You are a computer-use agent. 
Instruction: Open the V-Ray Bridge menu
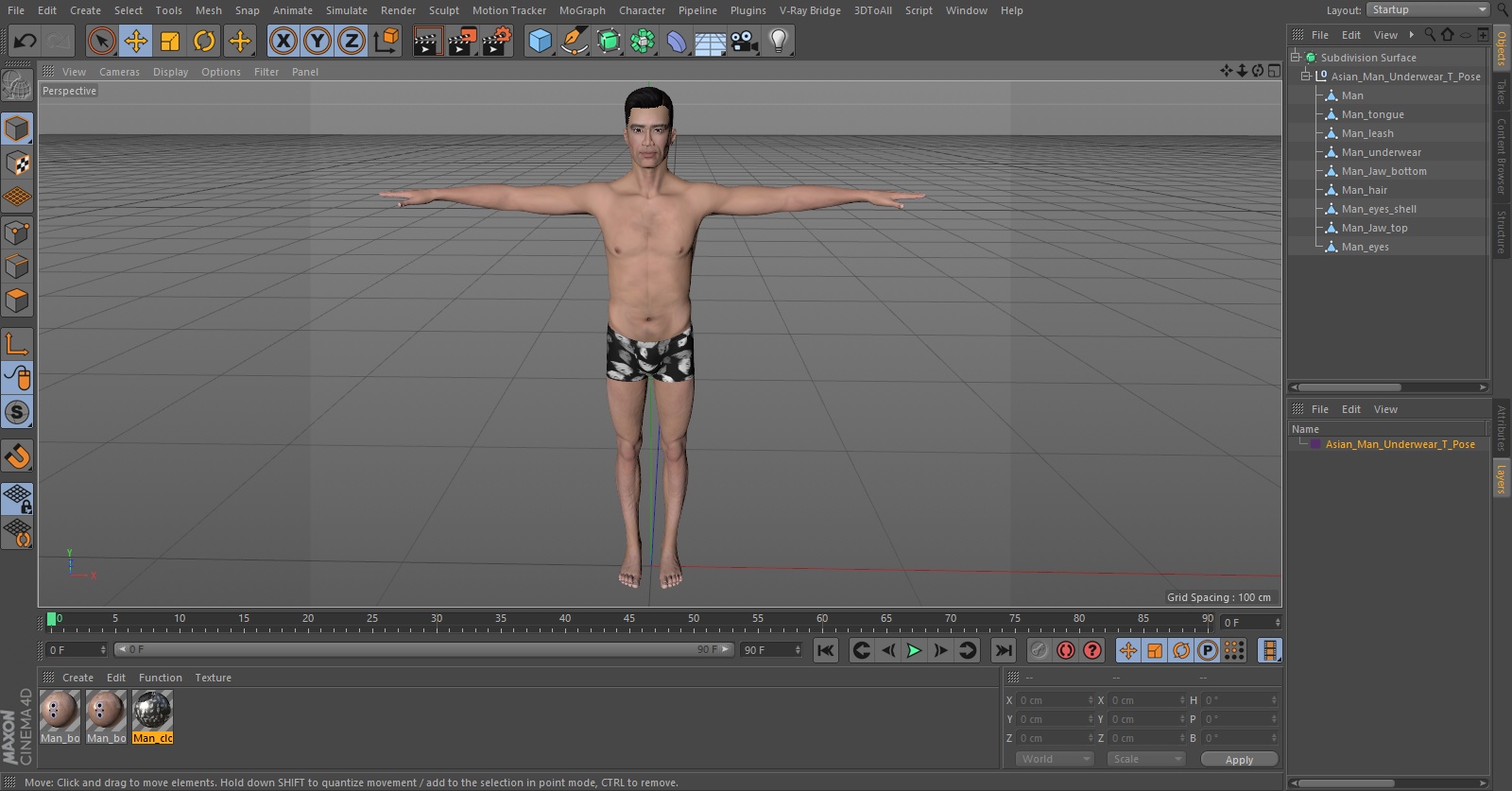point(810,10)
